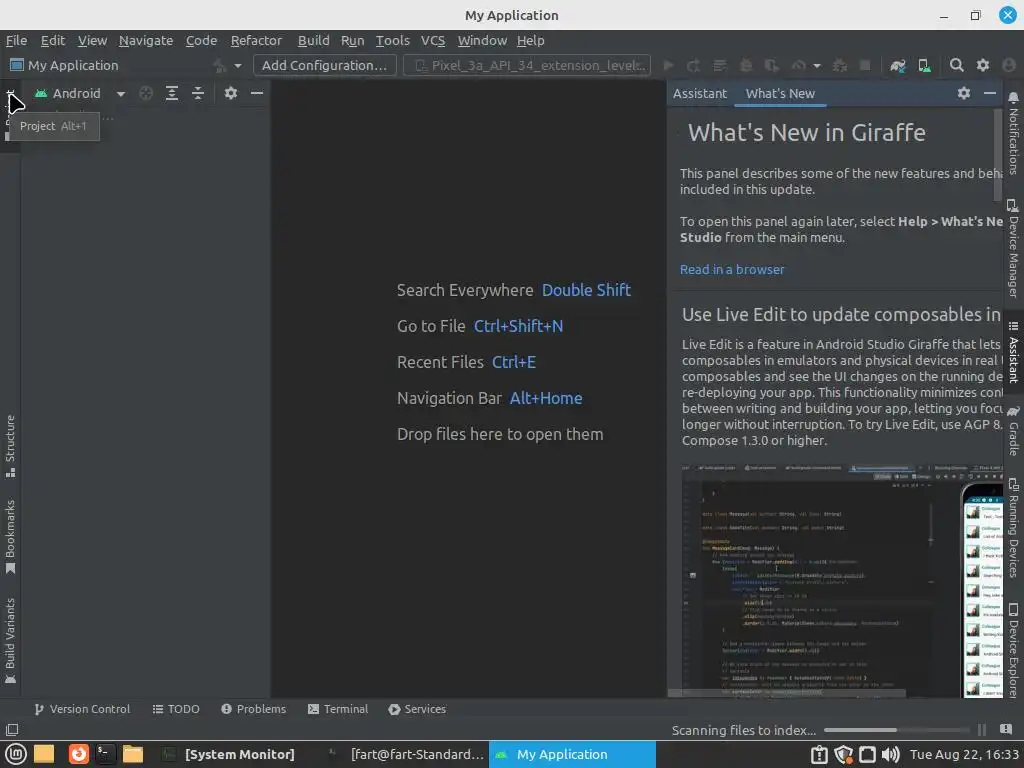Toggle the Notifications side tool window
Image resolution: width=1024 pixels, height=768 pixels.
click(x=1013, y=134)
